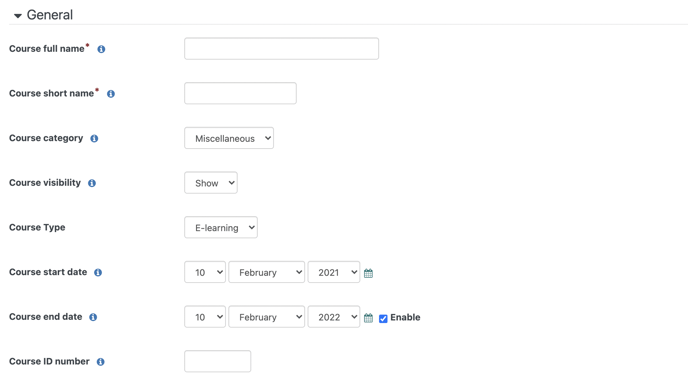Open the start date month dropdown
The width and height of the screenshot is (688, 380).
[267, 272]
